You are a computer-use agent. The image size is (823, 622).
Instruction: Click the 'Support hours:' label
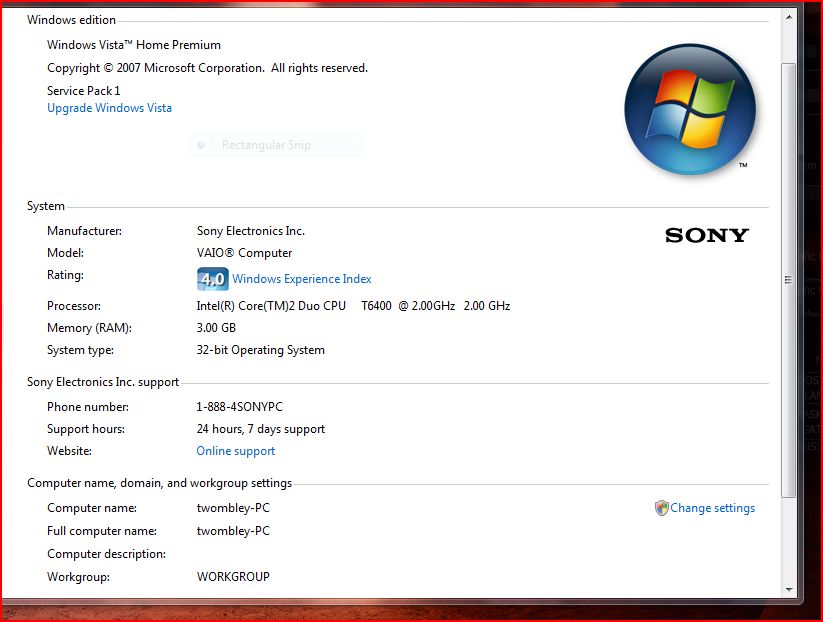[86, 429]
